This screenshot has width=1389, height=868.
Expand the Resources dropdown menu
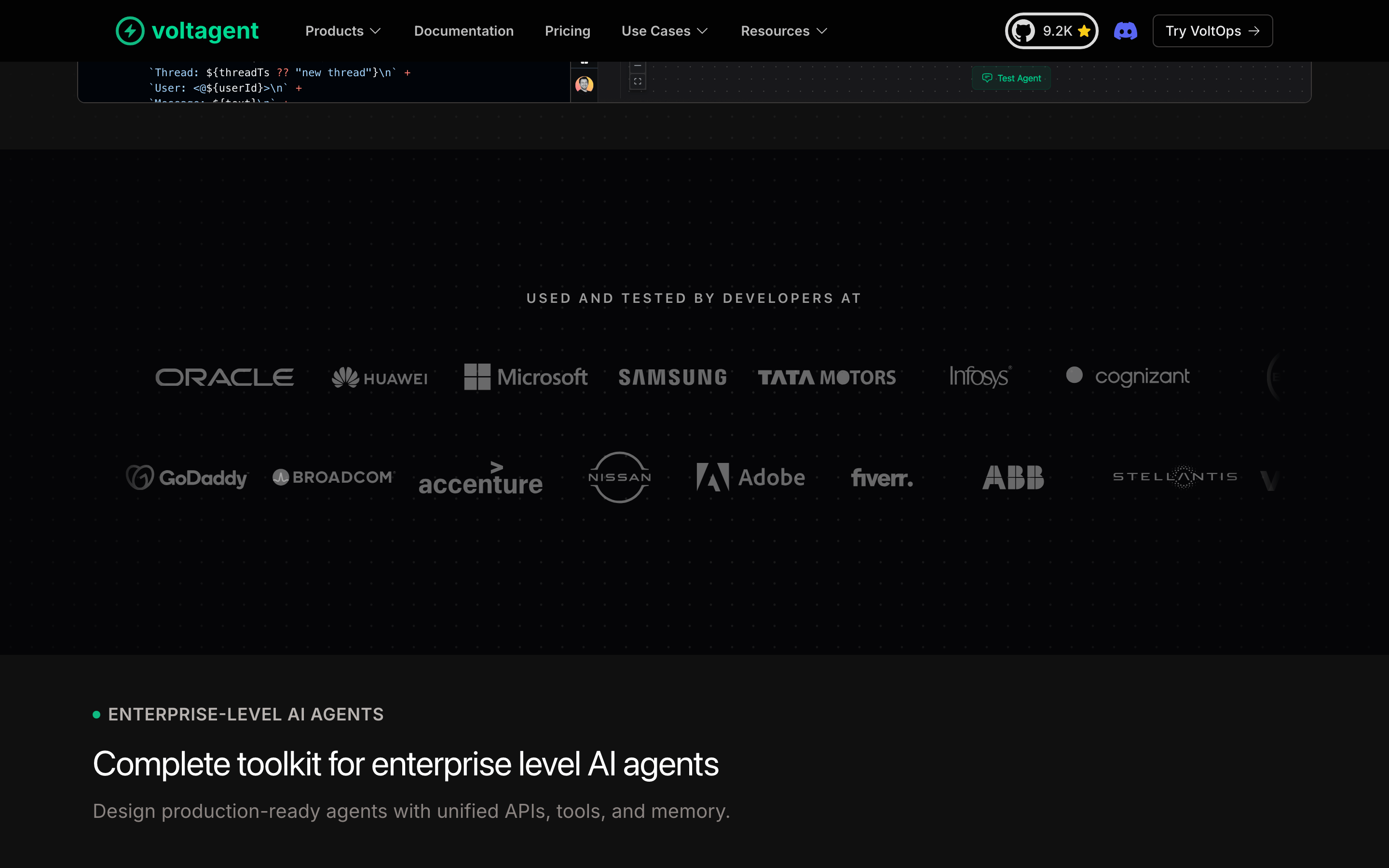784,31
